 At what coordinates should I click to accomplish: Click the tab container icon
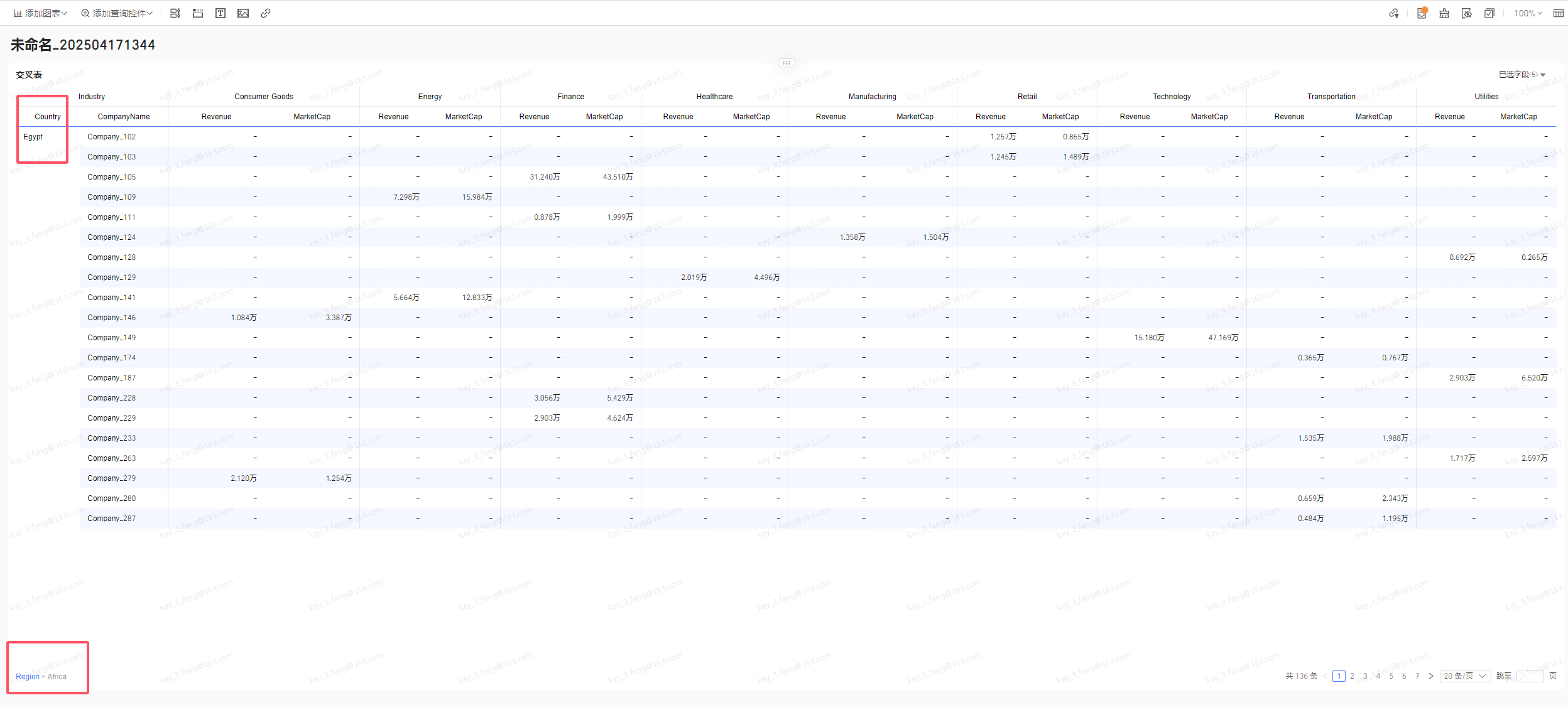[198, 13]
